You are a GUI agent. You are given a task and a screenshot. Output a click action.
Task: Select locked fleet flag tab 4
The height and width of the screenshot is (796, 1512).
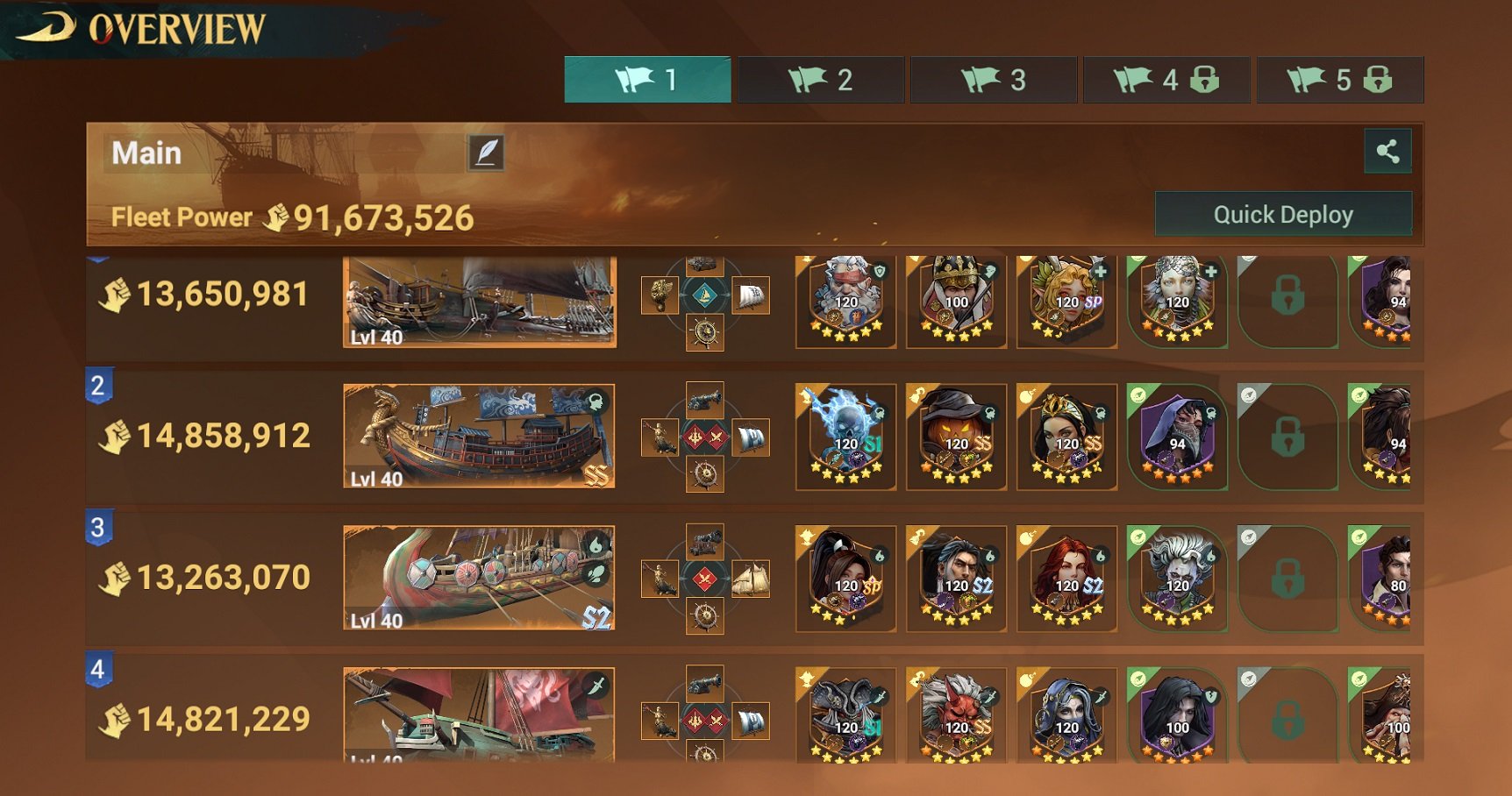(1166, 80)
